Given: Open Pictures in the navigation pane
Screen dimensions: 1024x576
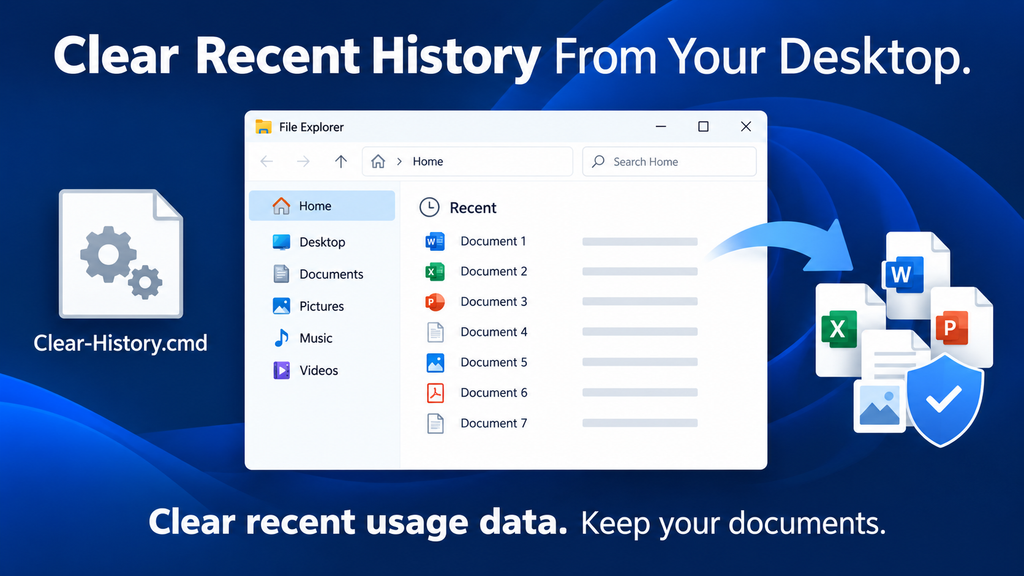Looking at the screenshot, I should 322,306.
